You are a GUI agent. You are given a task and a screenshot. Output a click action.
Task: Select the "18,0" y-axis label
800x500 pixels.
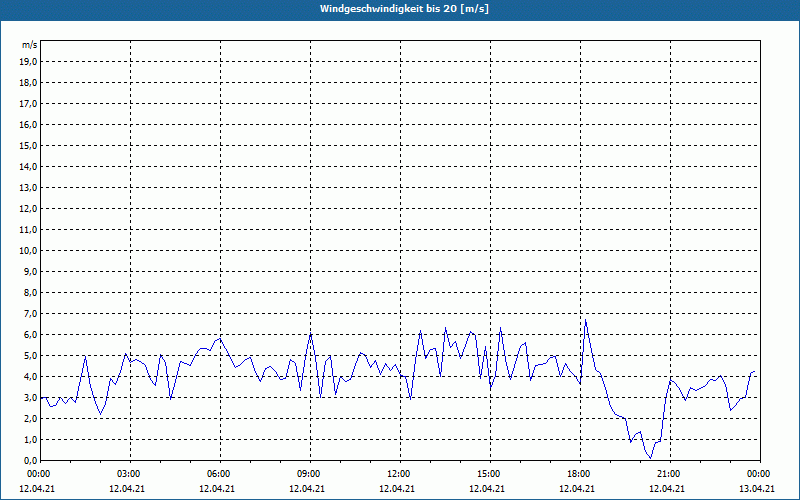click(x=28, y=83)
